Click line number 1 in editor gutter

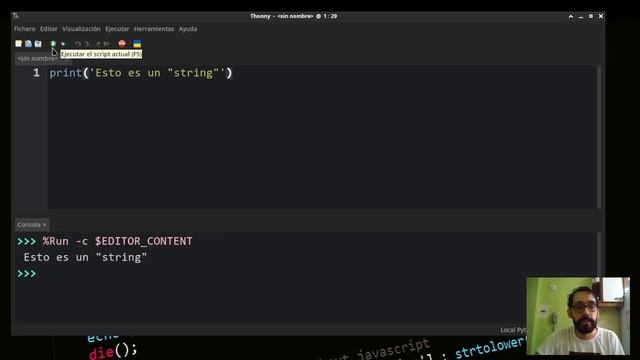[x=36, y=73]
